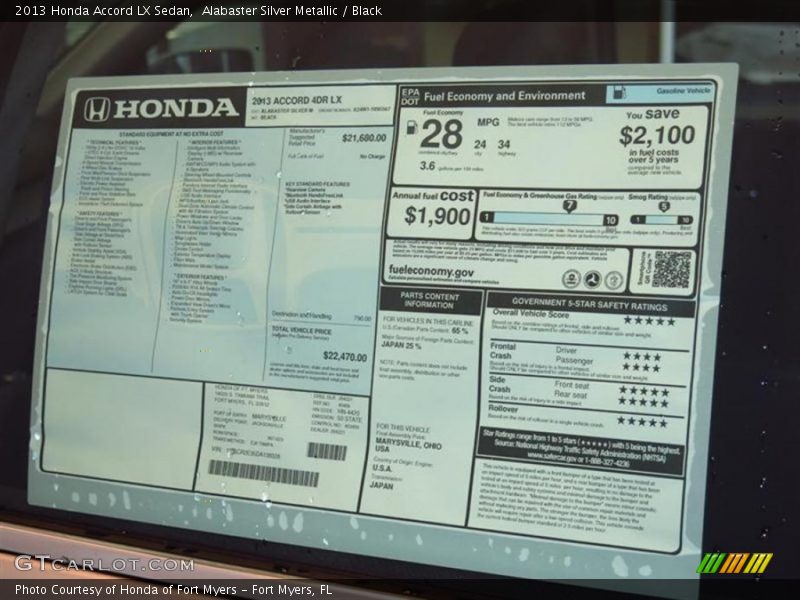The width and height of the screenshot is (800, 600).
Task: Click the small barcode above the long one
Action: 327,451
